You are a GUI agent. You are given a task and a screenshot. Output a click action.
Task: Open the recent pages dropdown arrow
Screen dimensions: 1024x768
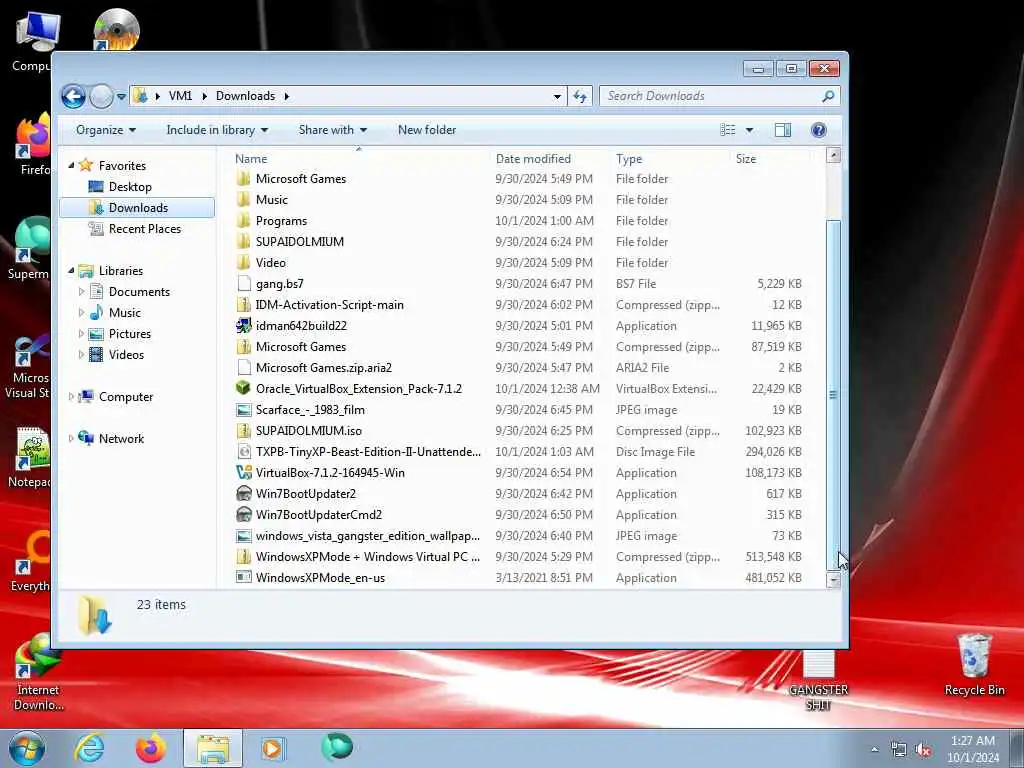click(x=121, y=97)
